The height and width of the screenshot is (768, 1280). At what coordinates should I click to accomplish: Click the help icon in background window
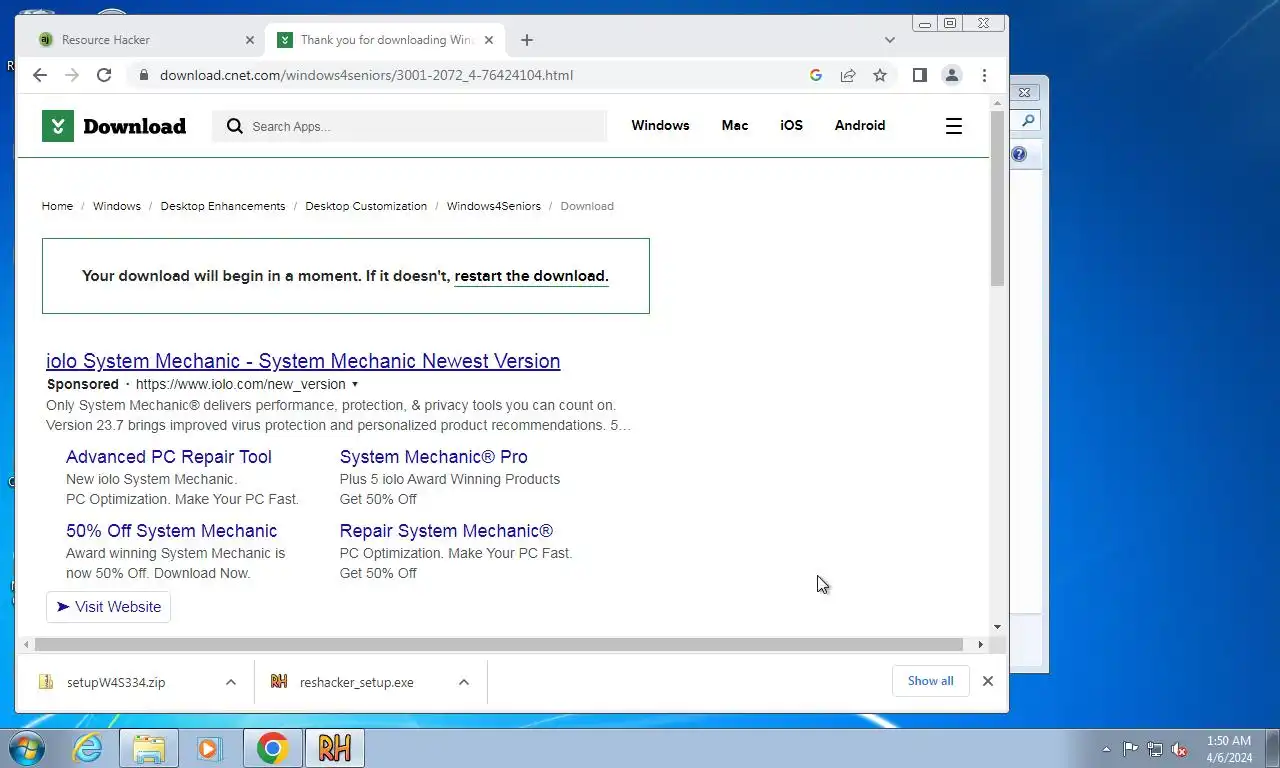[1019, 154]
